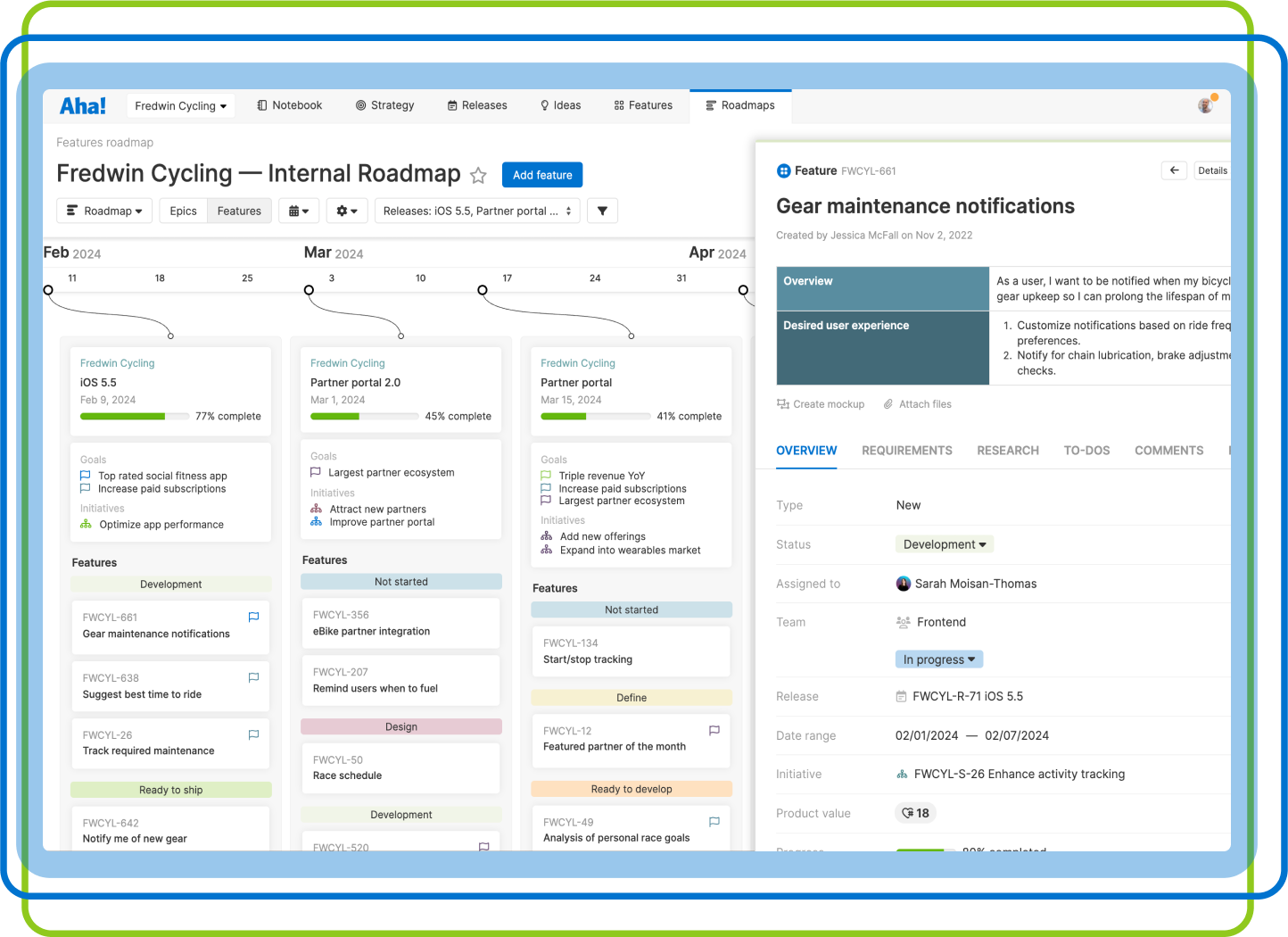Switch to the Roadmaps tab

coord(740,105)
